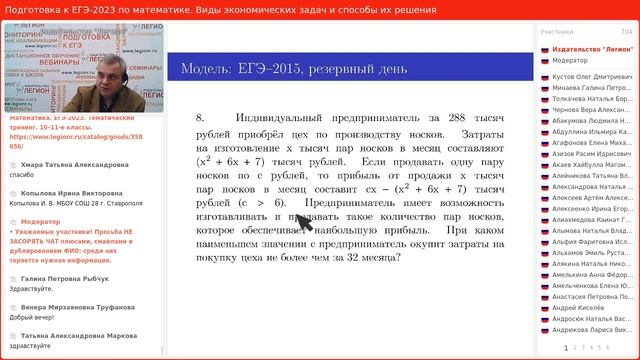
Task: Click Модератор name in chat
Action: 40,222
